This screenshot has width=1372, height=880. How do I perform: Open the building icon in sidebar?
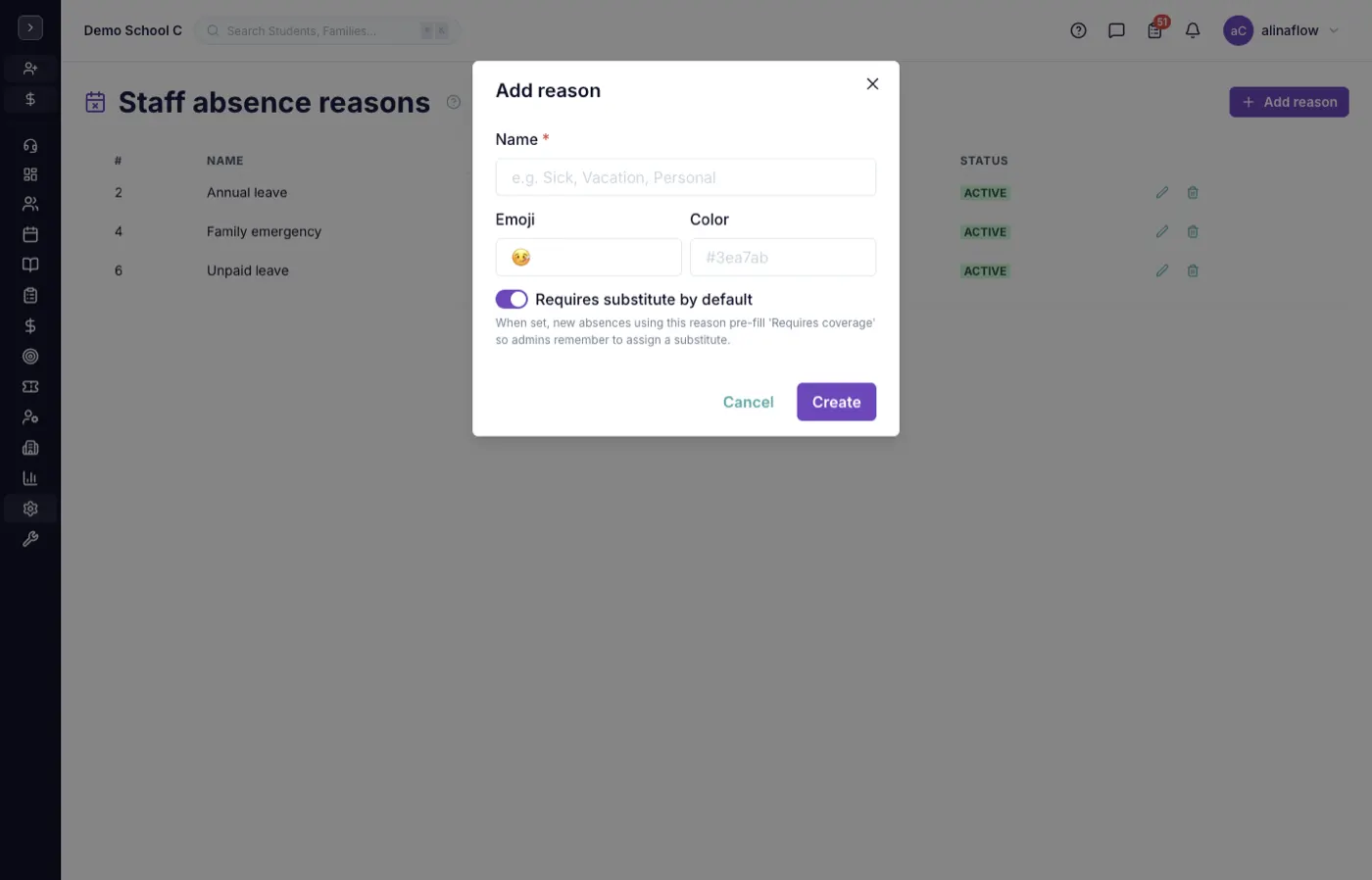(x=30, y=448)
